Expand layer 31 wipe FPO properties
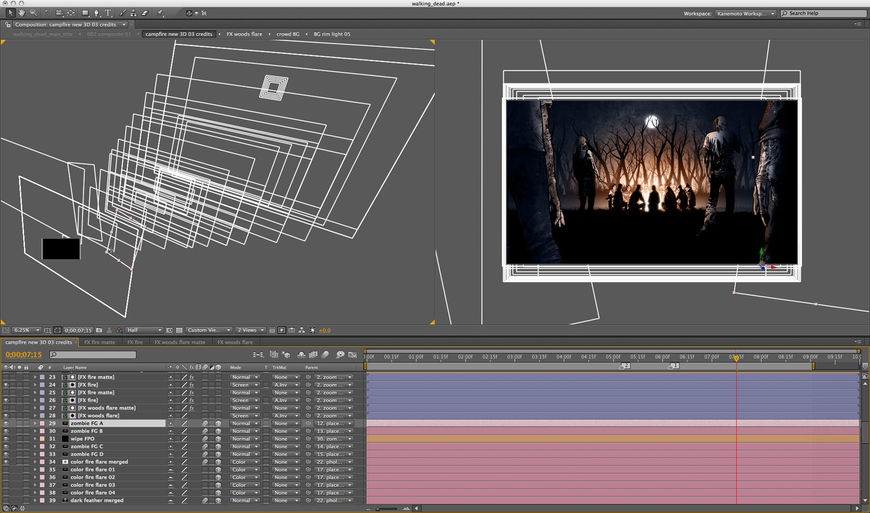This screenshot has height=513, width=870. [34, 439]
